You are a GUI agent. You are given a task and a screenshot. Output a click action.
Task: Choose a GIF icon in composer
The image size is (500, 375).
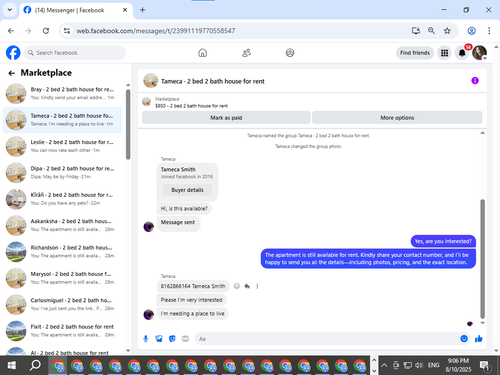(185, 339)
